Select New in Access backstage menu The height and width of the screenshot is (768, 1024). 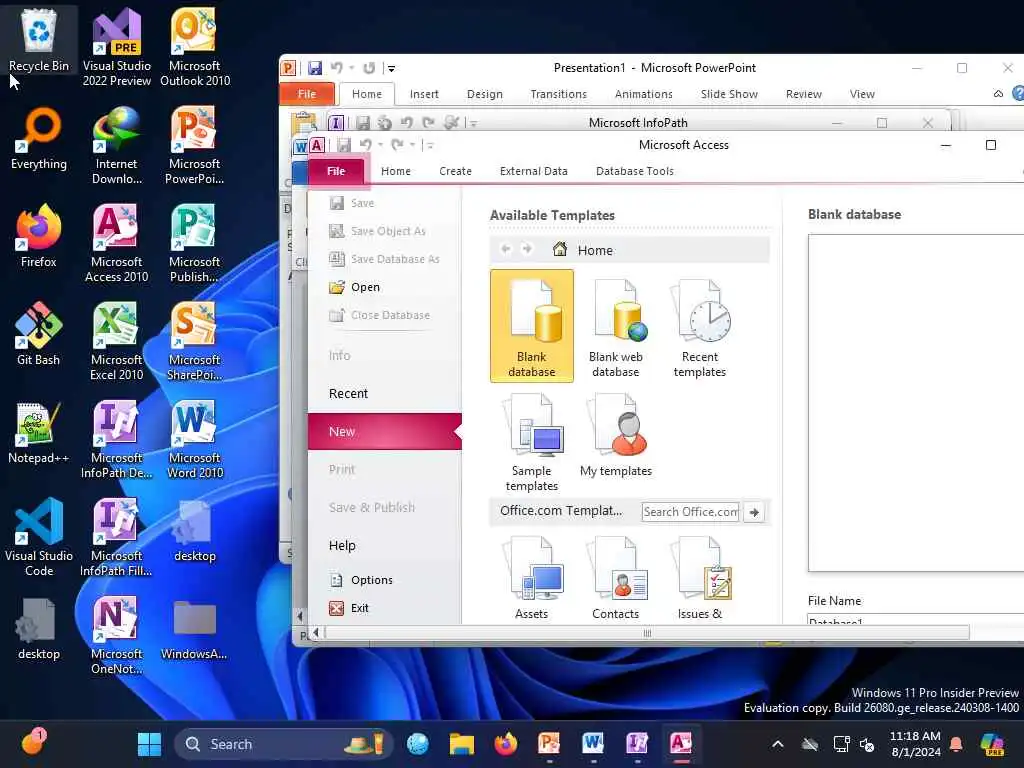385,432
